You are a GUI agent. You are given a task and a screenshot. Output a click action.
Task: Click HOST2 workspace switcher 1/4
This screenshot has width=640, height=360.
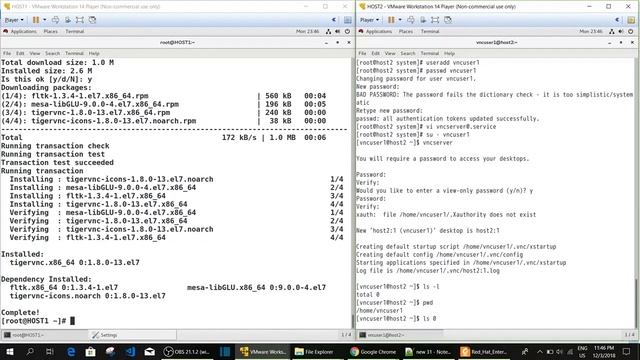tap(629, 335)
